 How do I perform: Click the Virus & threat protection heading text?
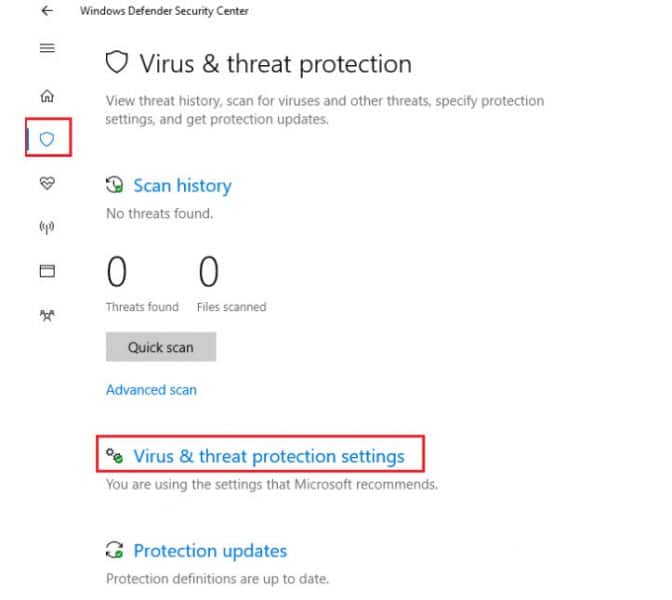pos(275,64)
